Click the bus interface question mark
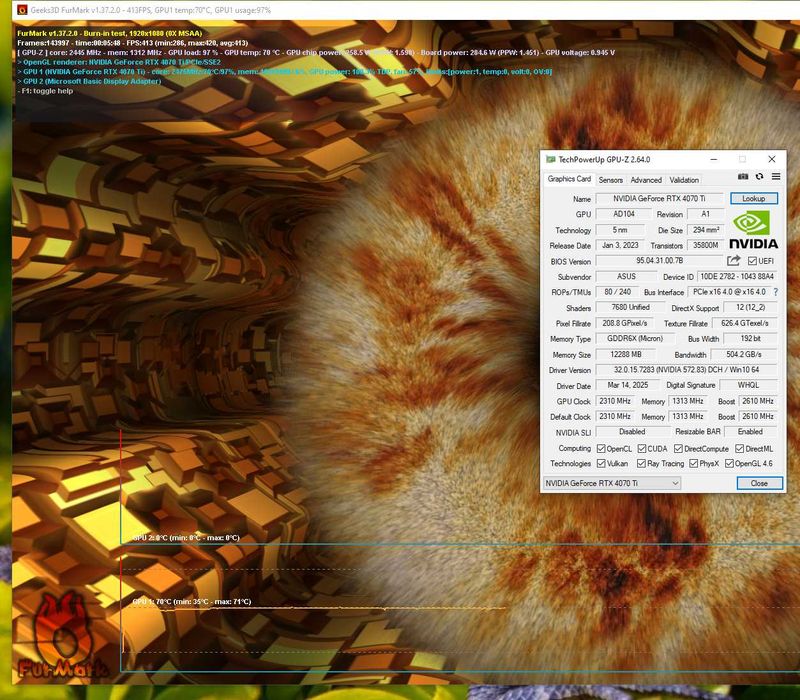 pos(776,292)
